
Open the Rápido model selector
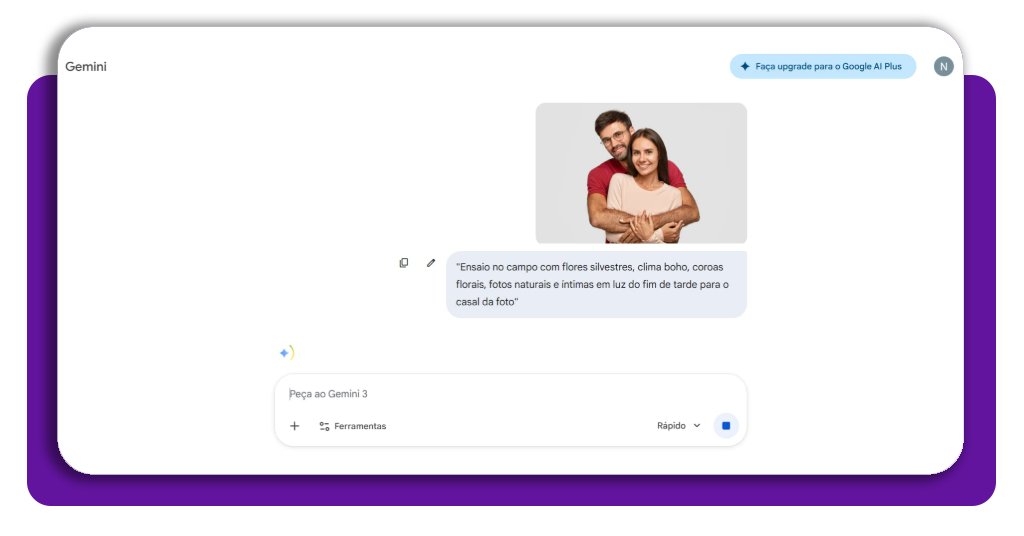click(x=671, y=426)
